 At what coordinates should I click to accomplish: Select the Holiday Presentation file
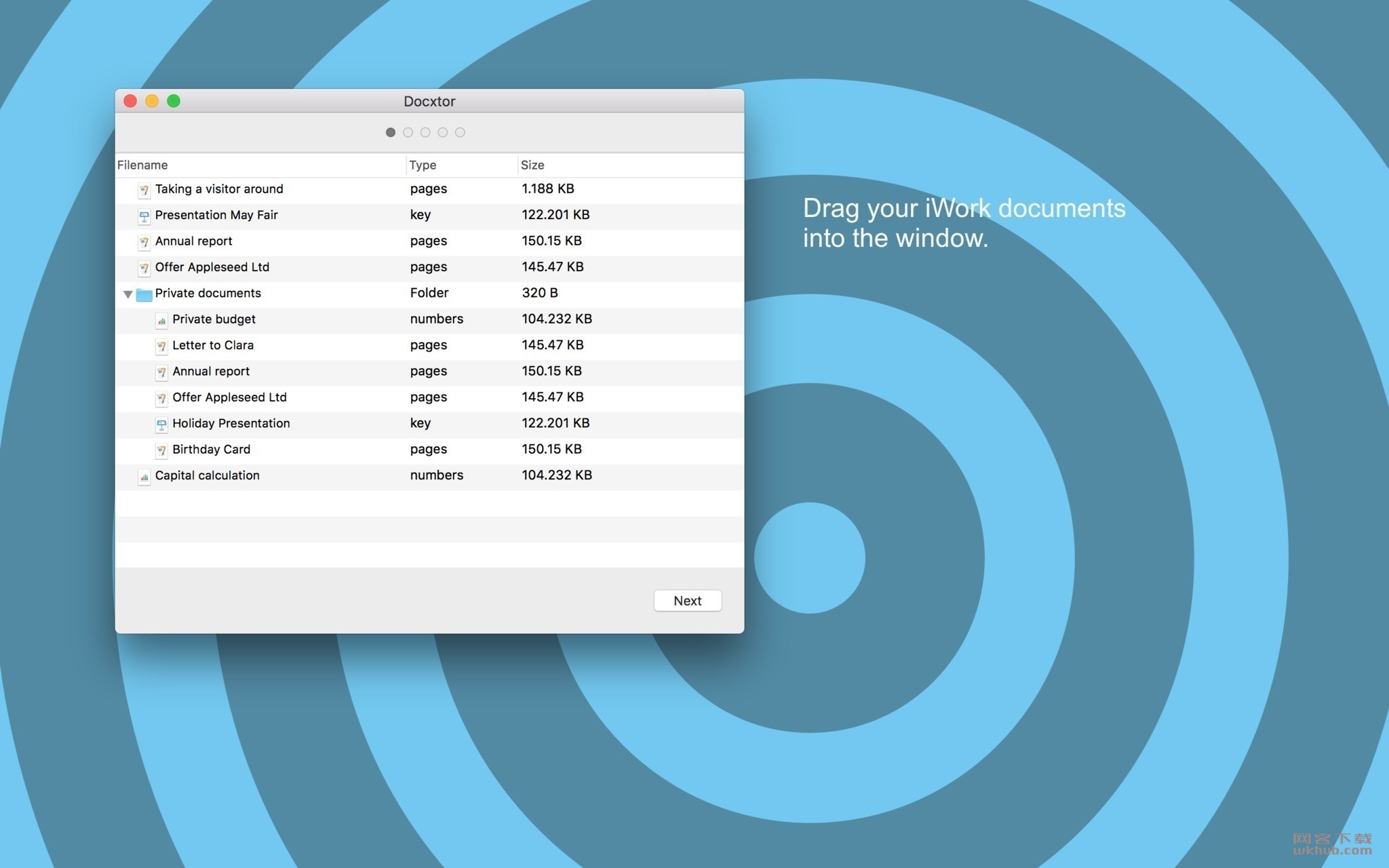[429, 424]
